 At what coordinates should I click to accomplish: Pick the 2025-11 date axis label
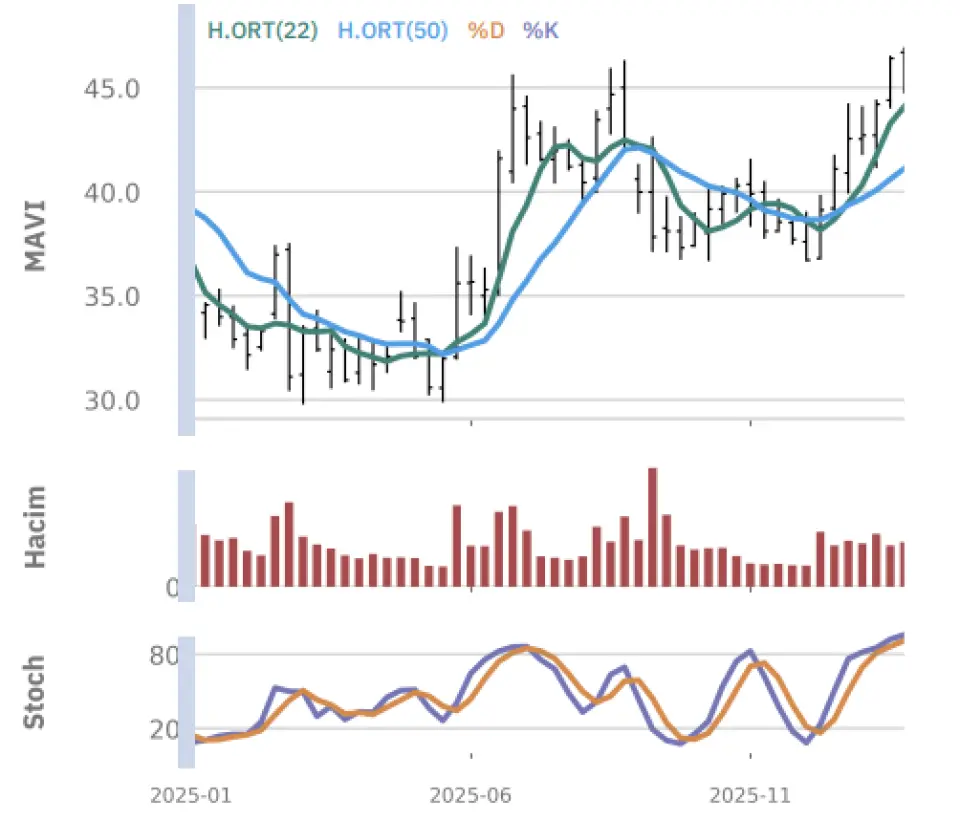(750, 797)
